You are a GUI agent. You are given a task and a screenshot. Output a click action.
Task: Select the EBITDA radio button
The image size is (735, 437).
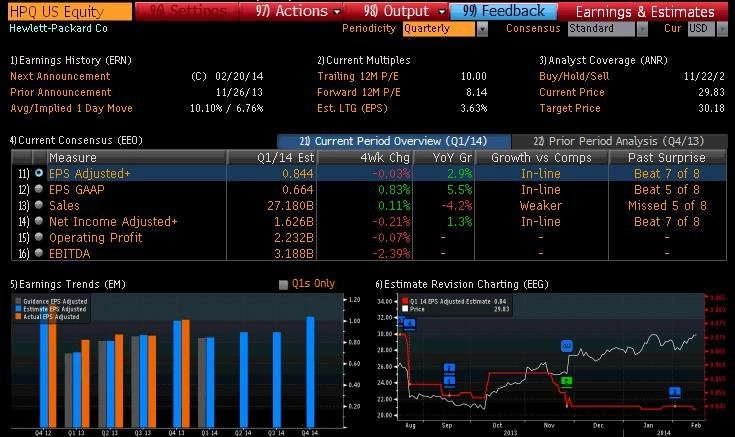(39, 253)
